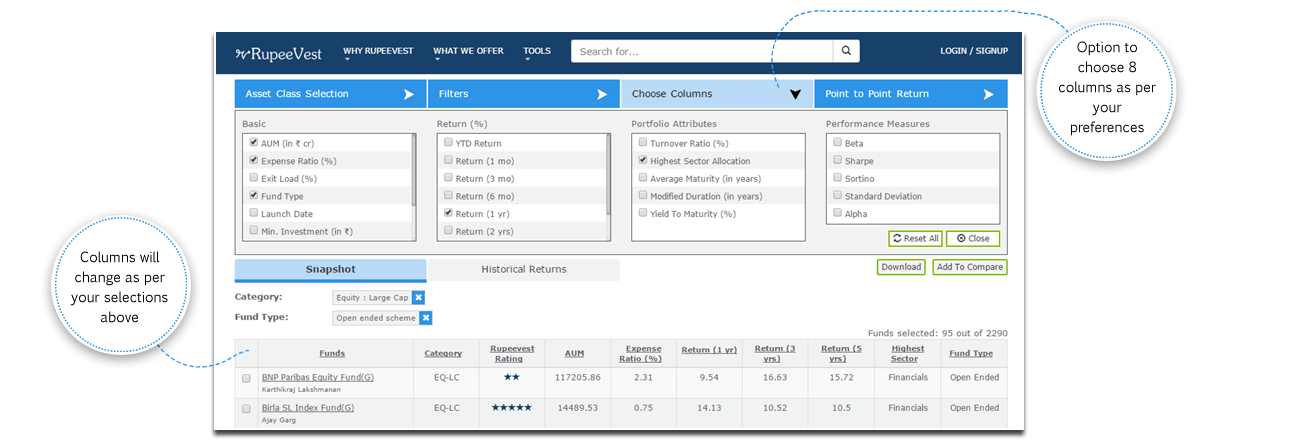Sort by the Category column header
Image resolution: width=1300 pixels, height=445 pixels.
click(x=443, y=353)
